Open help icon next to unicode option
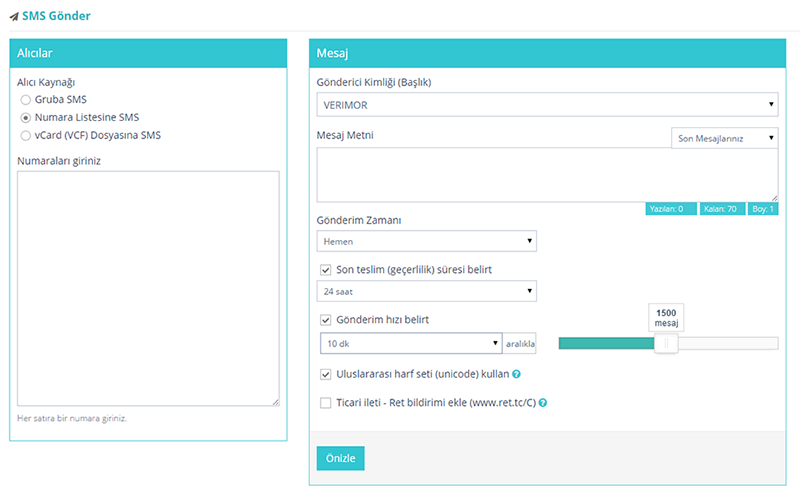Viewport: 800px width, 497px height. click(x=516, y=374)
